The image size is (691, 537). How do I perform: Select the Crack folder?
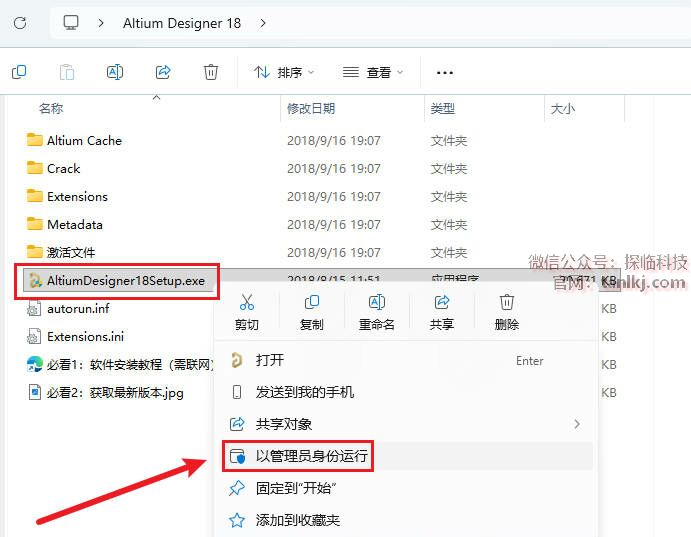tap(63, 169)
